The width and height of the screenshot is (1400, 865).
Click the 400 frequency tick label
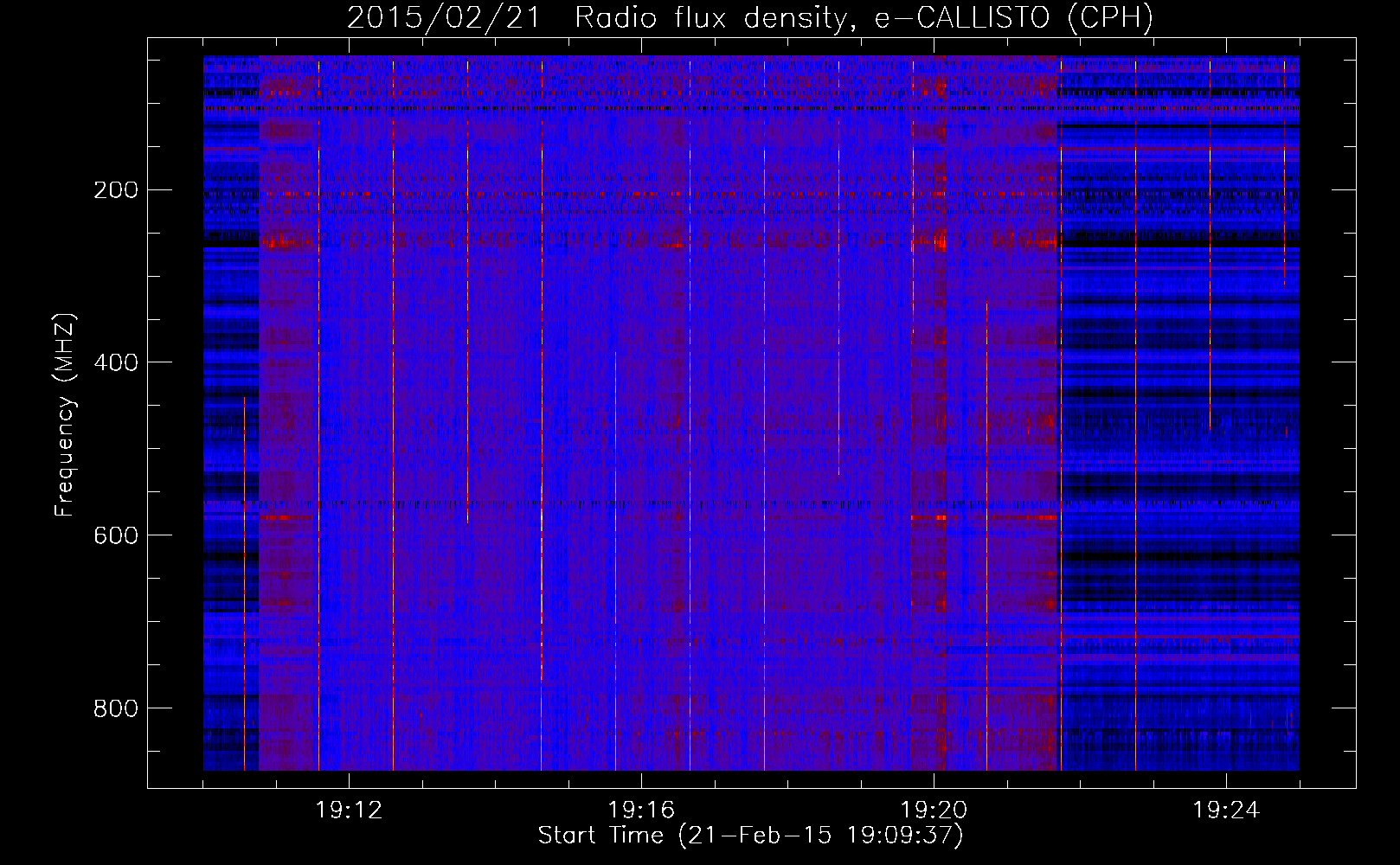click(115, 362)
